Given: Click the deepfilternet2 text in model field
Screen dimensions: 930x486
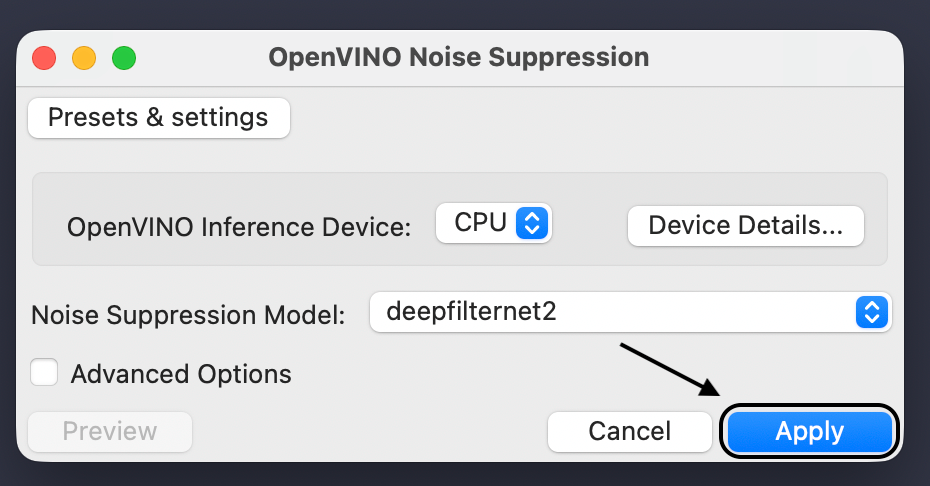Looking at the screenshot, I should tap(471, 312).
